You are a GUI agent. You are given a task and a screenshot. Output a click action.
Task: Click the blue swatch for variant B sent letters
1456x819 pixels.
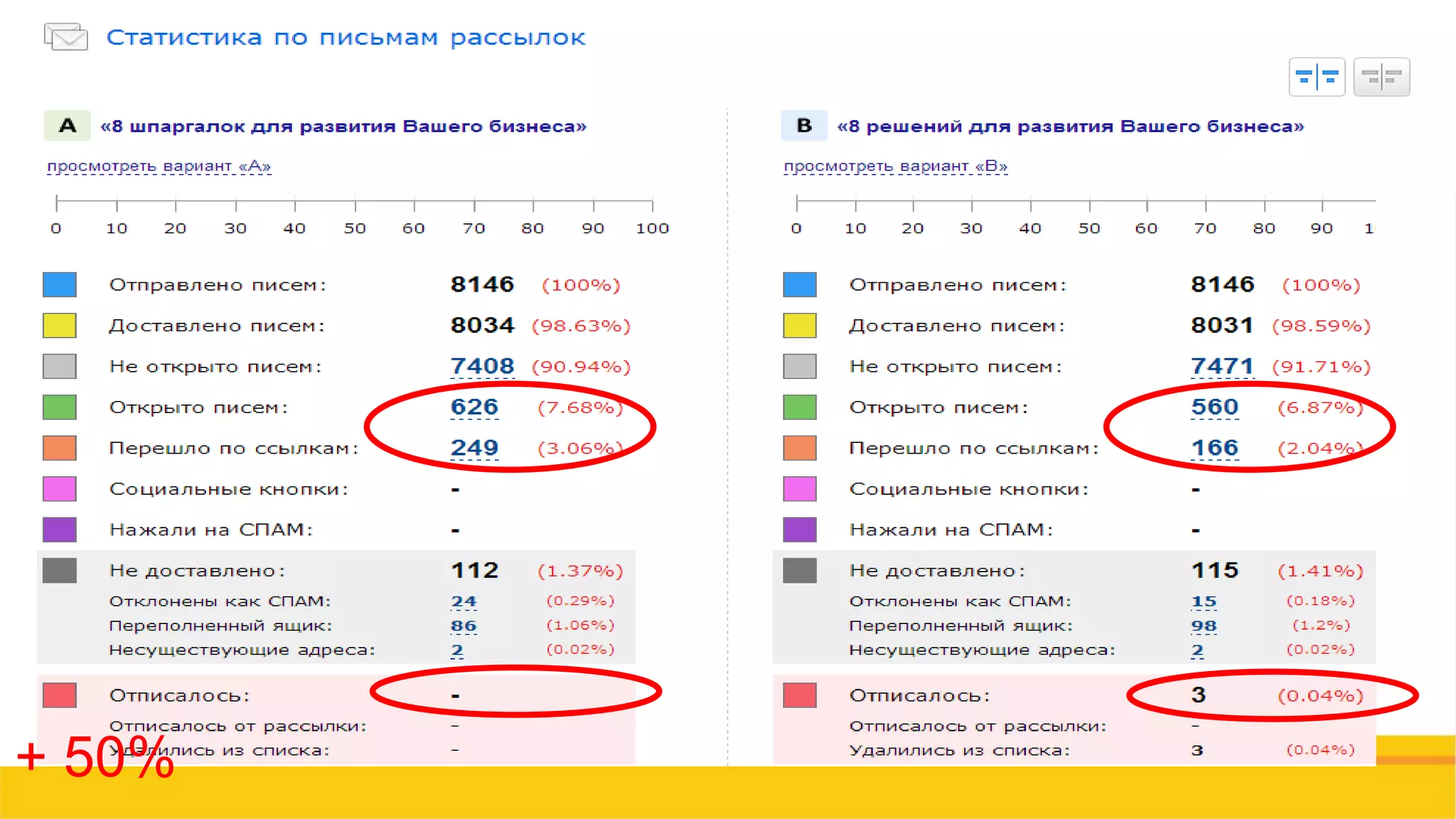click(800, 284)
